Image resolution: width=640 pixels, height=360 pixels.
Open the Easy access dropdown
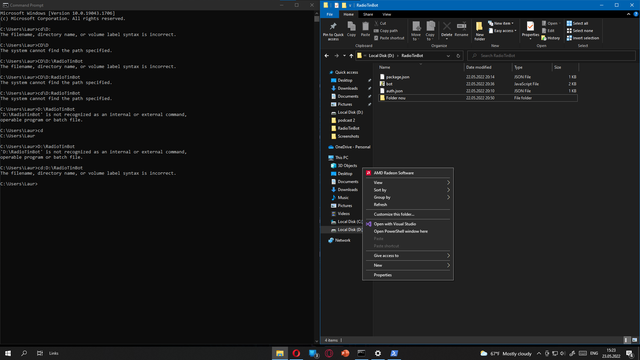point(502,31)
